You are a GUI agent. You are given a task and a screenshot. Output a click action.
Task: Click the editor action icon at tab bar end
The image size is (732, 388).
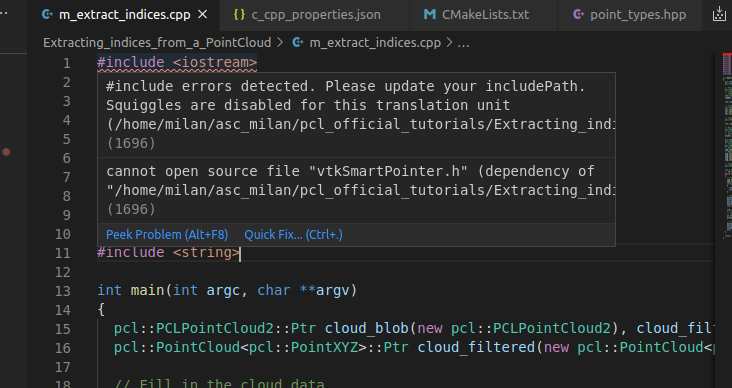(x=719, y=15)
